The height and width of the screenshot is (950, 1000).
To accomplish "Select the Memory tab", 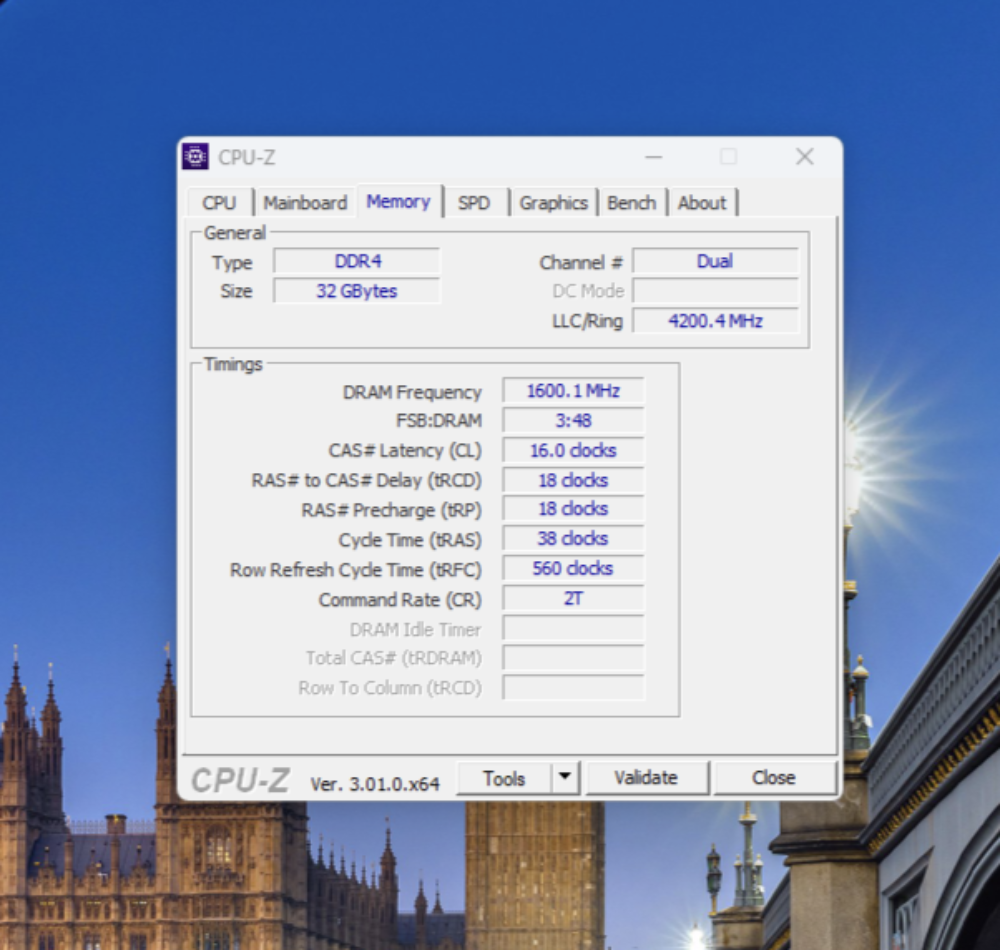I will (399, 201).
